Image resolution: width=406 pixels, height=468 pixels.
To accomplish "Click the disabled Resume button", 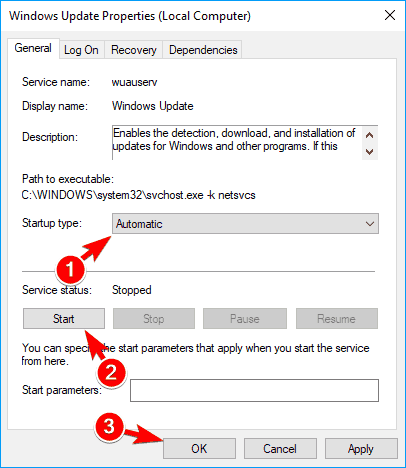I will pyautogui.click(x=337, y=319).
